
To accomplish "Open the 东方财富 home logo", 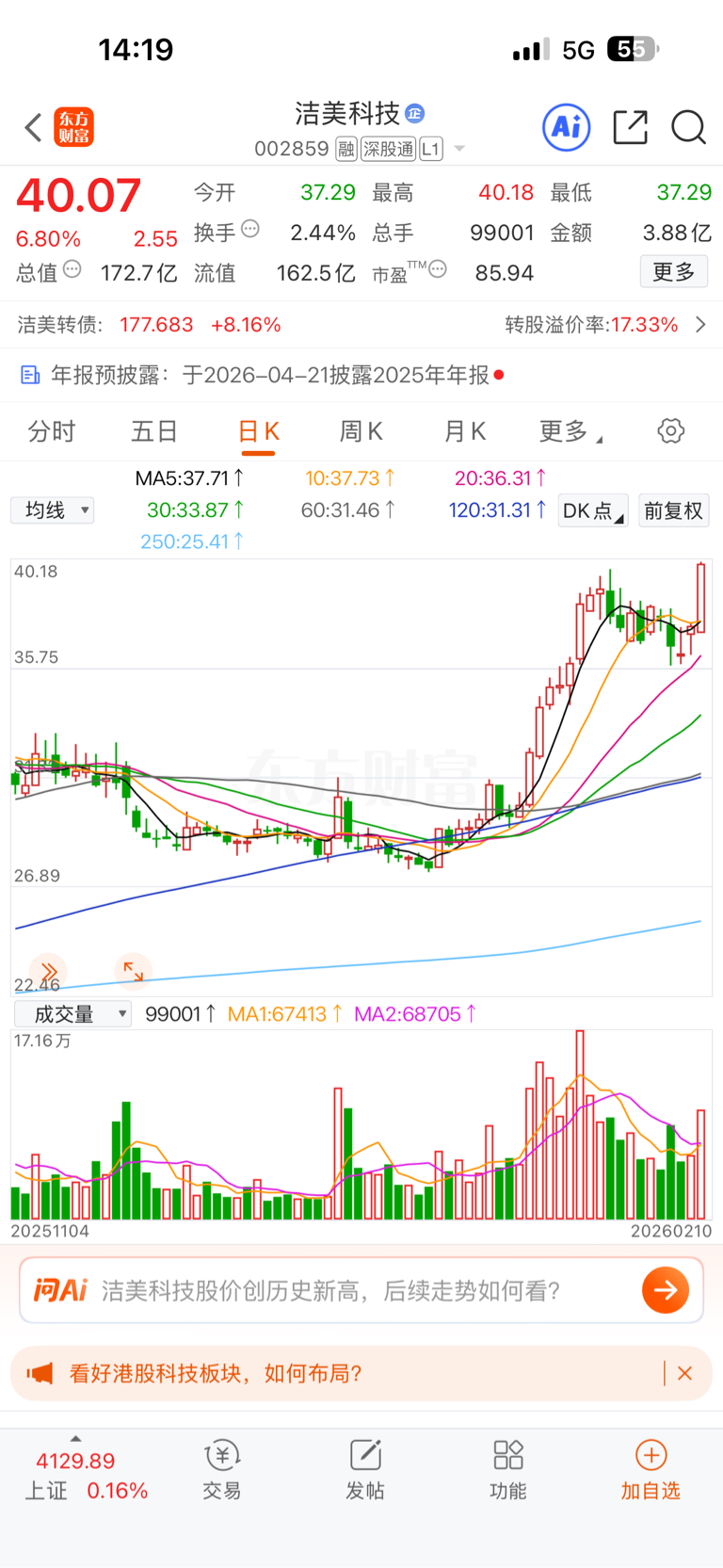I will 73,127.
